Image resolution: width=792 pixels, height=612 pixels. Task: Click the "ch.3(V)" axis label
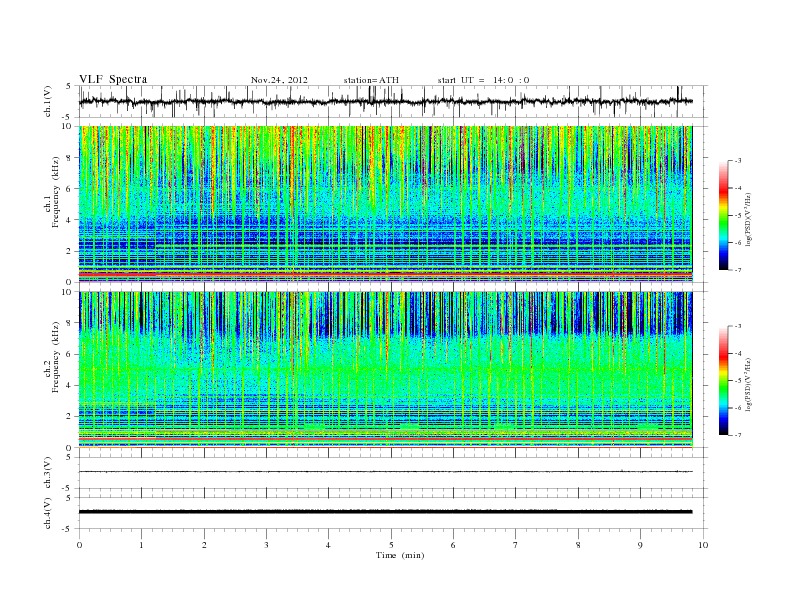coord(48,473)
